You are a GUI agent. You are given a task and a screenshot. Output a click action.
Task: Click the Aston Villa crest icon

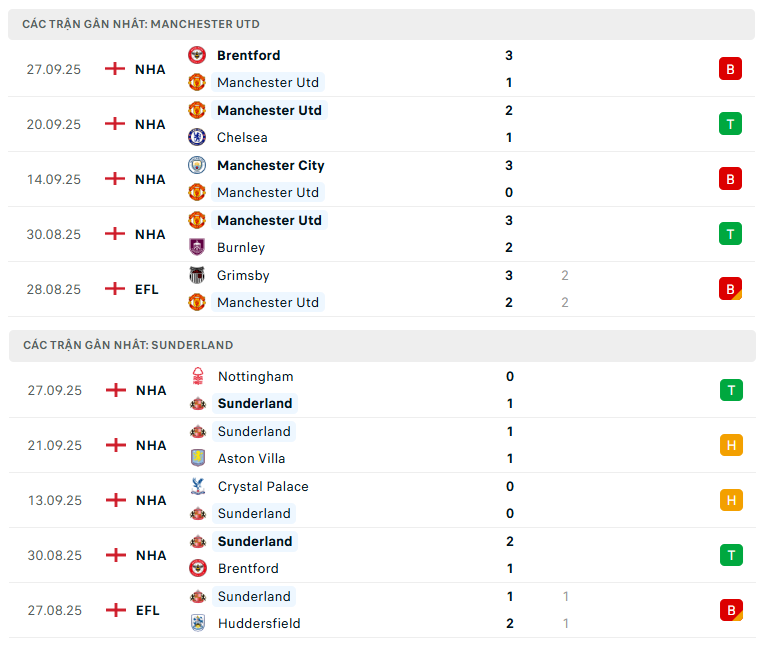198,458
